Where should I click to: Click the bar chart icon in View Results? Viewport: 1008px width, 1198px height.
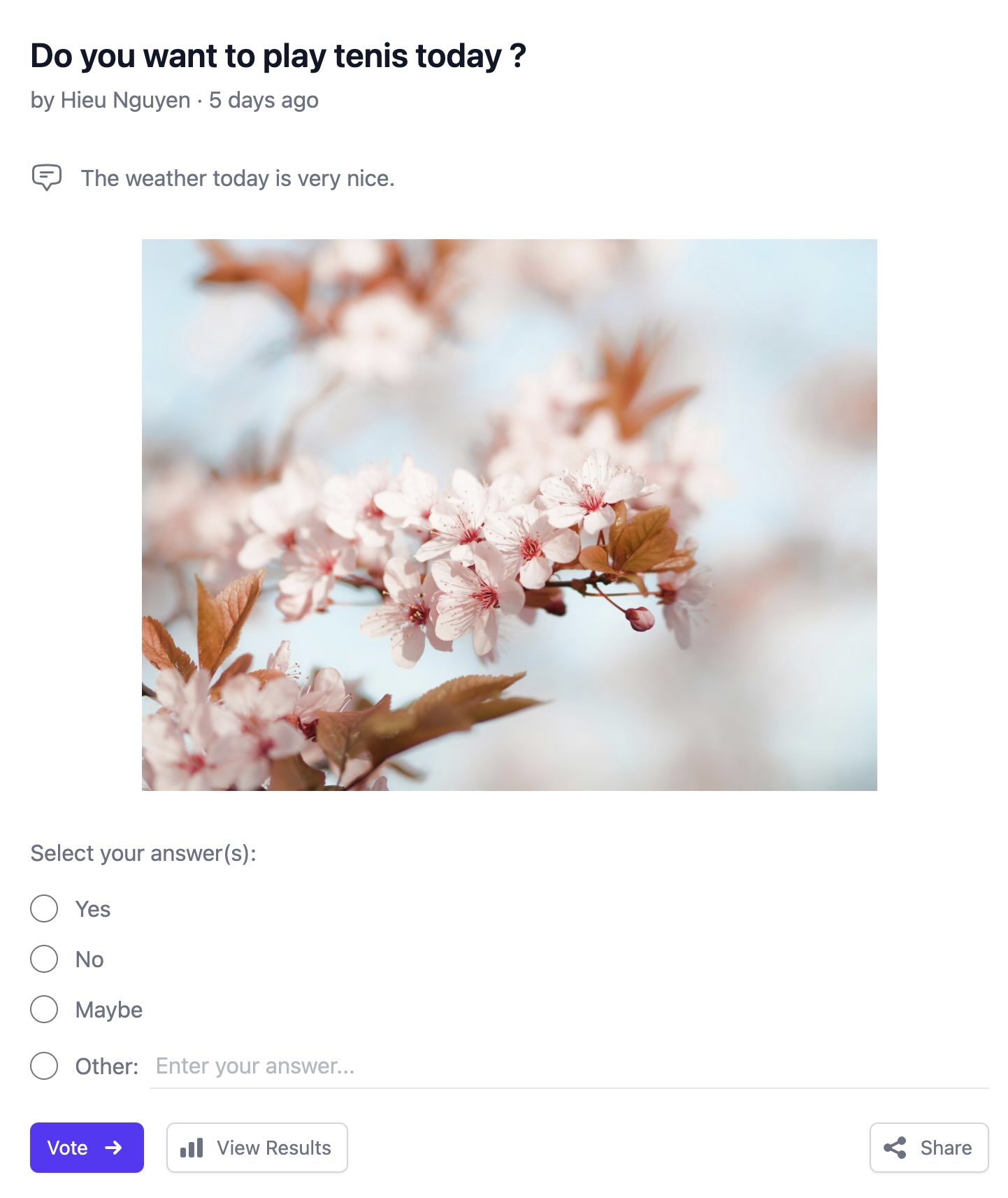pyautogui.click(x=192, y=1148)
